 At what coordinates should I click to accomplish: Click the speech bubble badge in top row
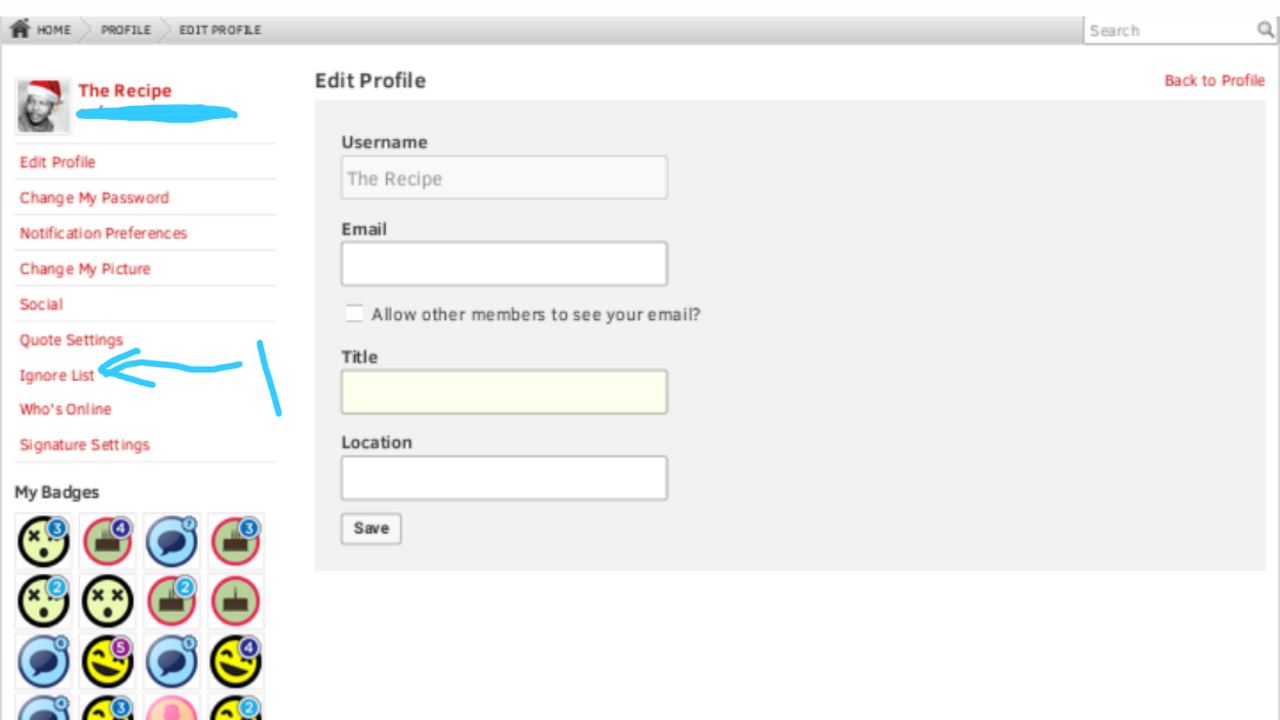(x=171, y=541)
